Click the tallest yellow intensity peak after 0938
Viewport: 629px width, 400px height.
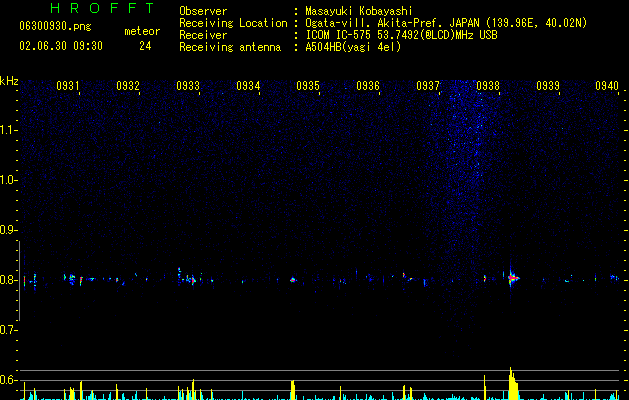tap(511, 383)
